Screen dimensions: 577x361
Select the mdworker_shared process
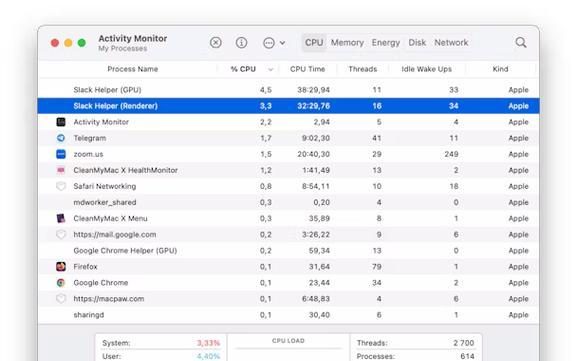[105, 202]
